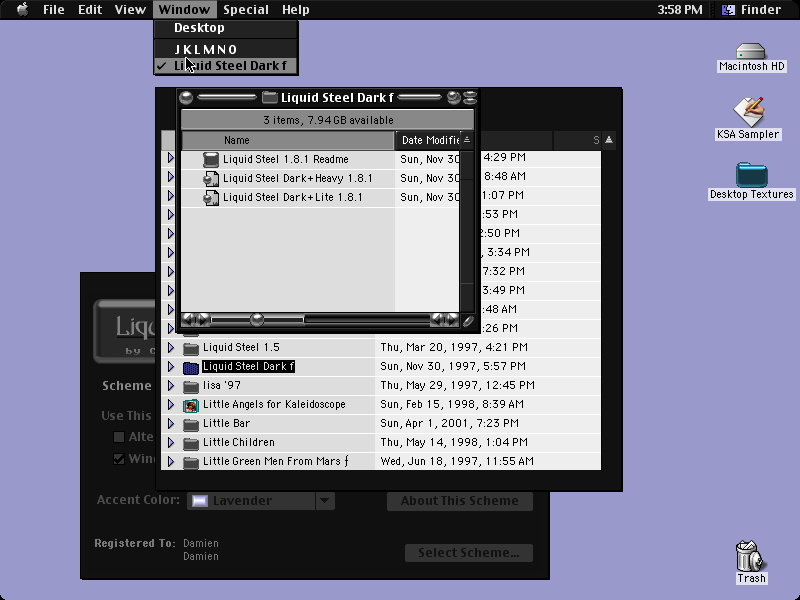The height and width of the screenshot is (600, 800).
Task: Toggle sort order arrow in front window
Action: [x=467, y=140]
